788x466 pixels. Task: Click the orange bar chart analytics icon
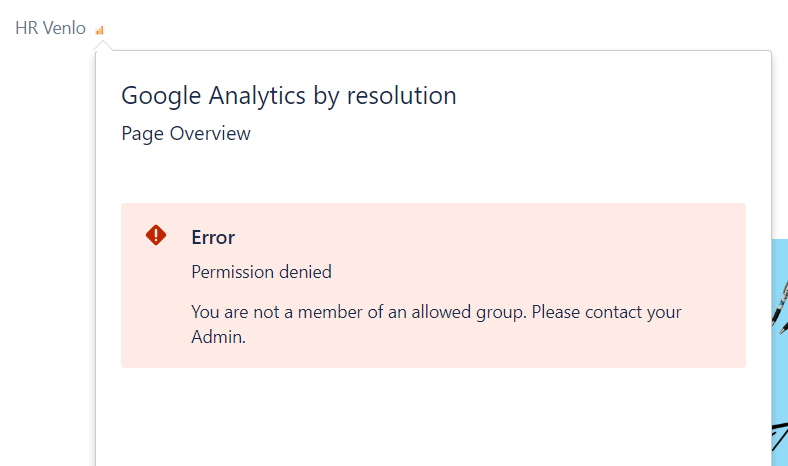[100, 30]
